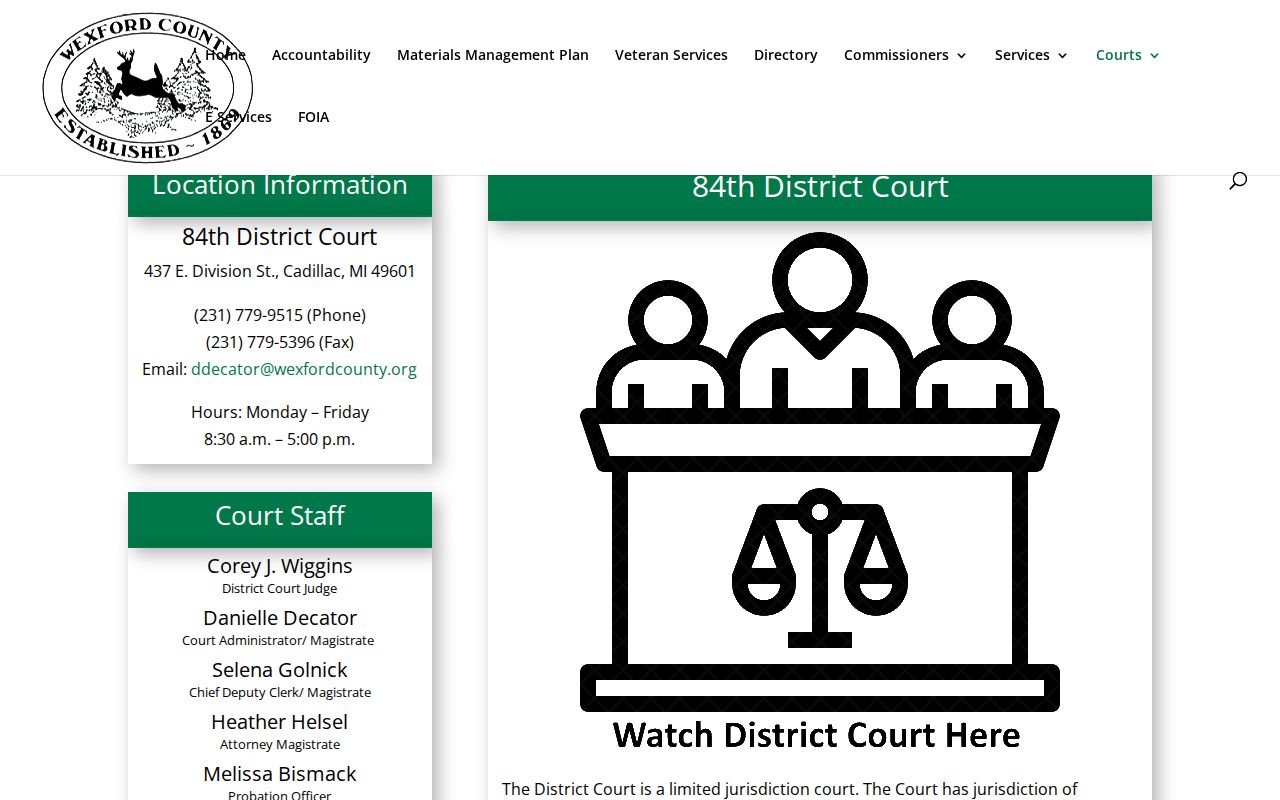Image resolution: width=1280 pixels, height=800 pixels.
Task: Open the Directory page
Action: pos(786,55)
